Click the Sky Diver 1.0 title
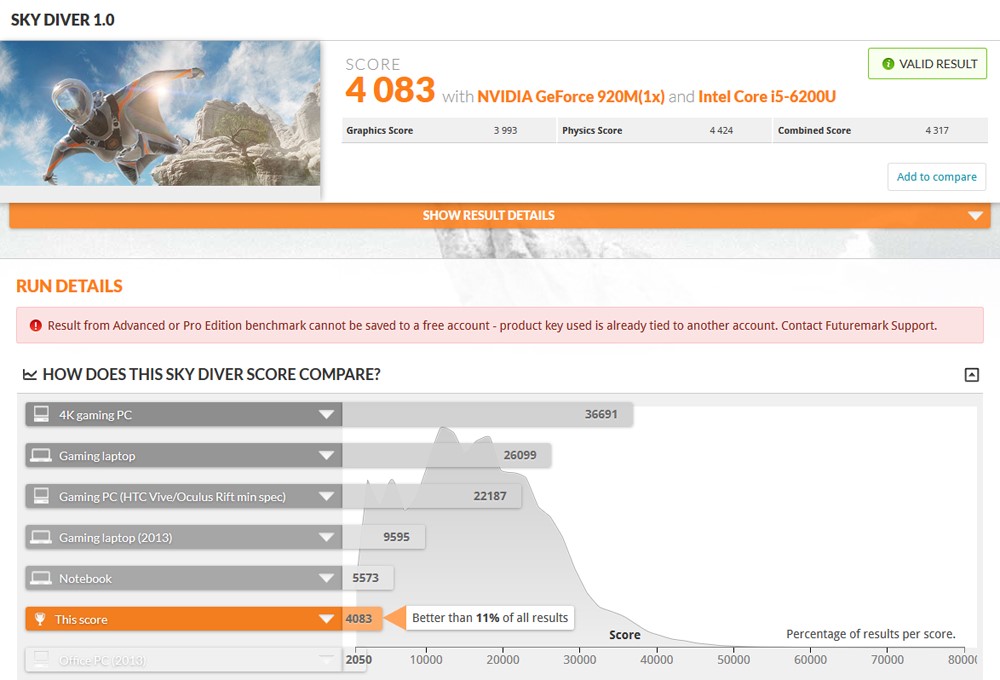This screenshot has height=680, width=1000. [62, 20]
